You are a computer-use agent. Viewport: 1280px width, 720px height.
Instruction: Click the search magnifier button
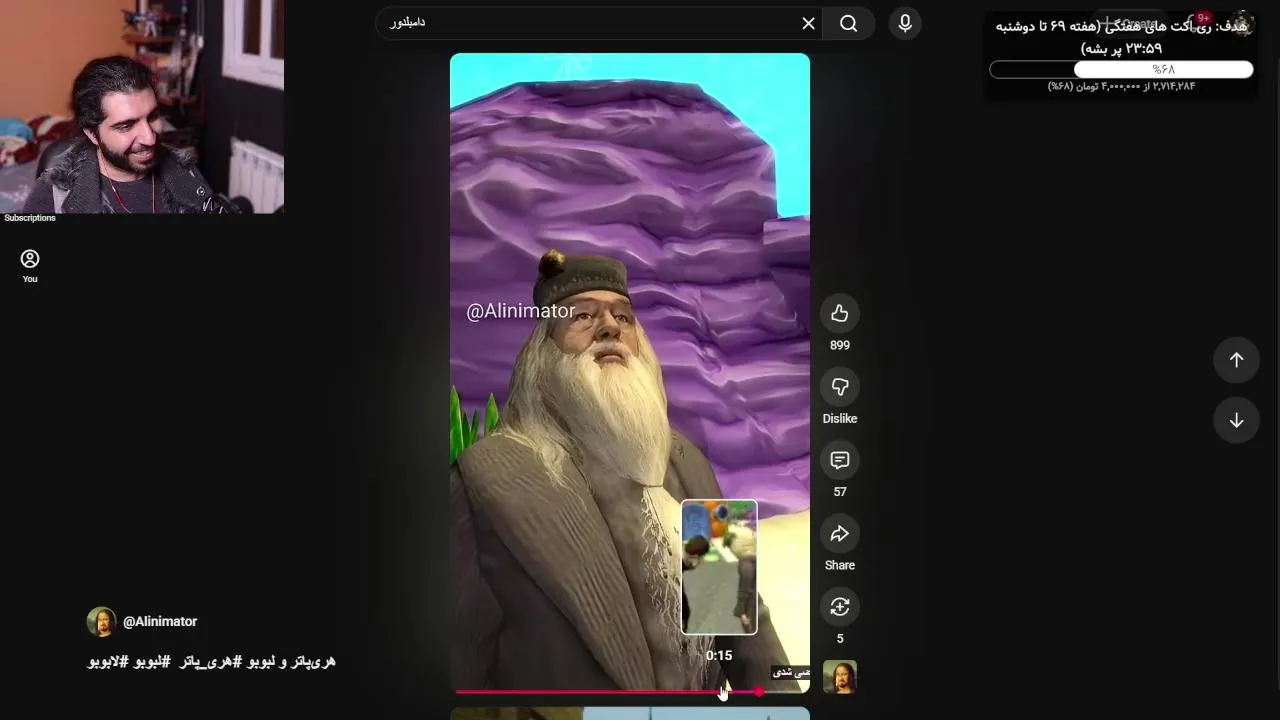click(x=848, y=23)
